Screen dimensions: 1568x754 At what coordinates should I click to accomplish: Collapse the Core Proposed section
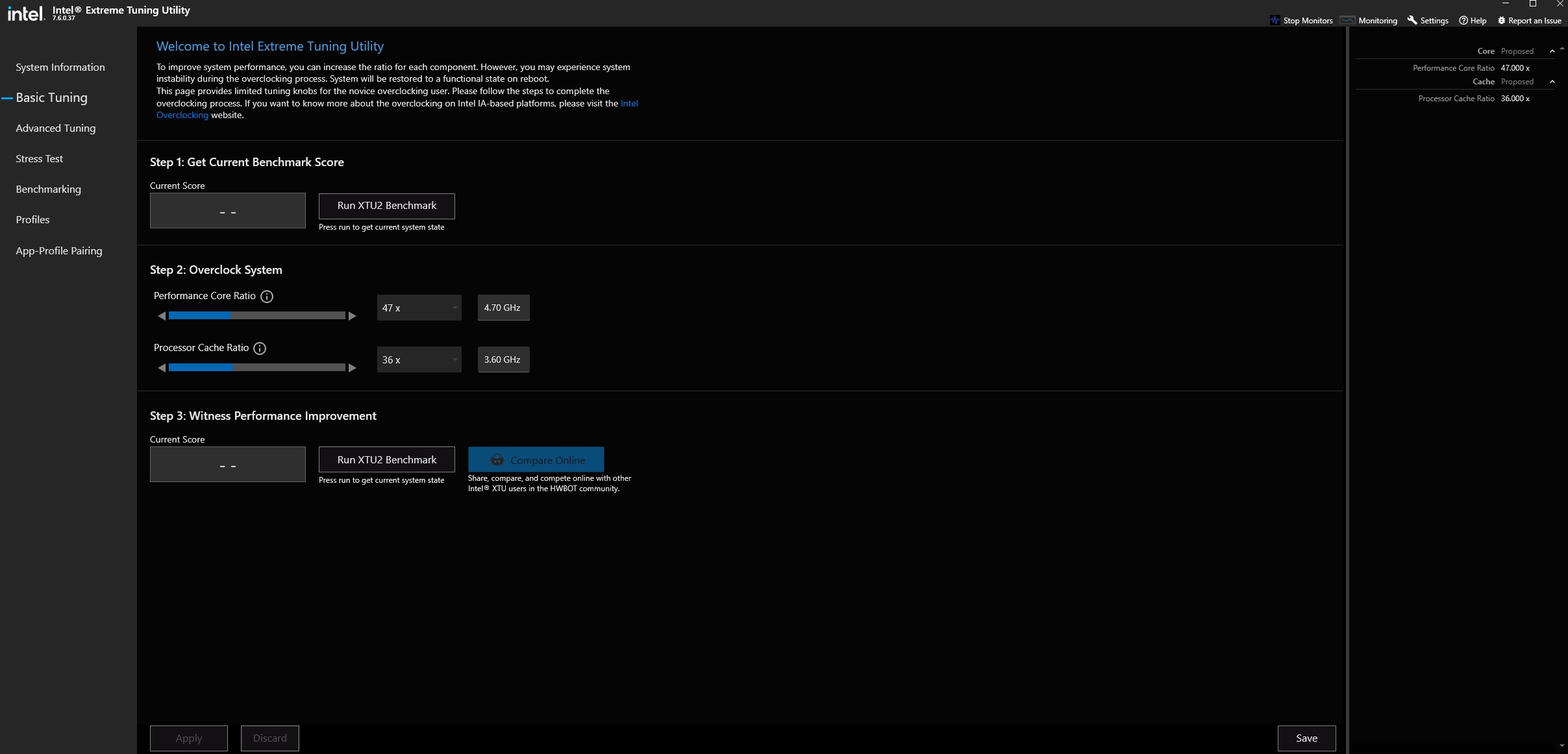pyautogui.click(x=1552, y=51)
